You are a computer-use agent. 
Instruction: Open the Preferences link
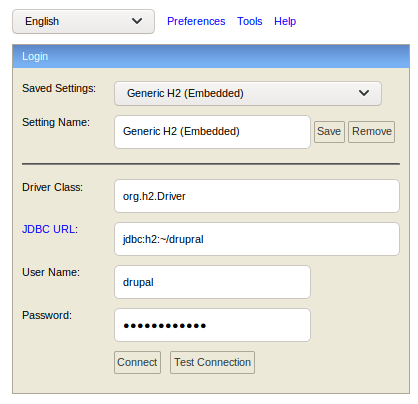(x=196, y=21)
